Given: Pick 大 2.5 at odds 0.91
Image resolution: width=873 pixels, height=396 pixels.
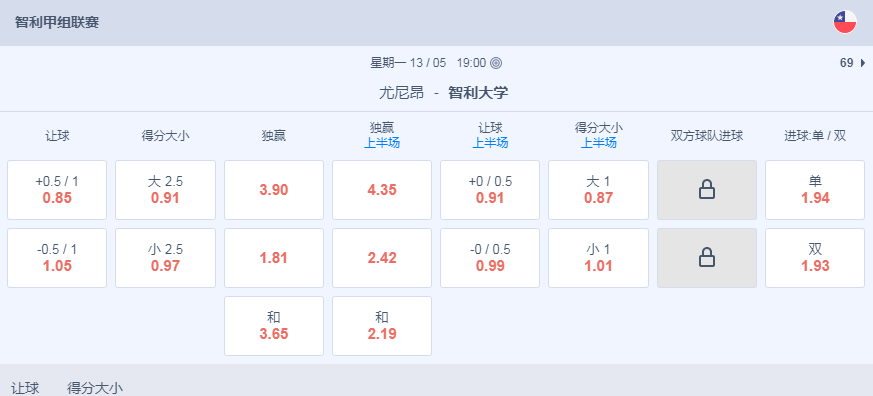Looking at the screenshot, I should 165,190.
